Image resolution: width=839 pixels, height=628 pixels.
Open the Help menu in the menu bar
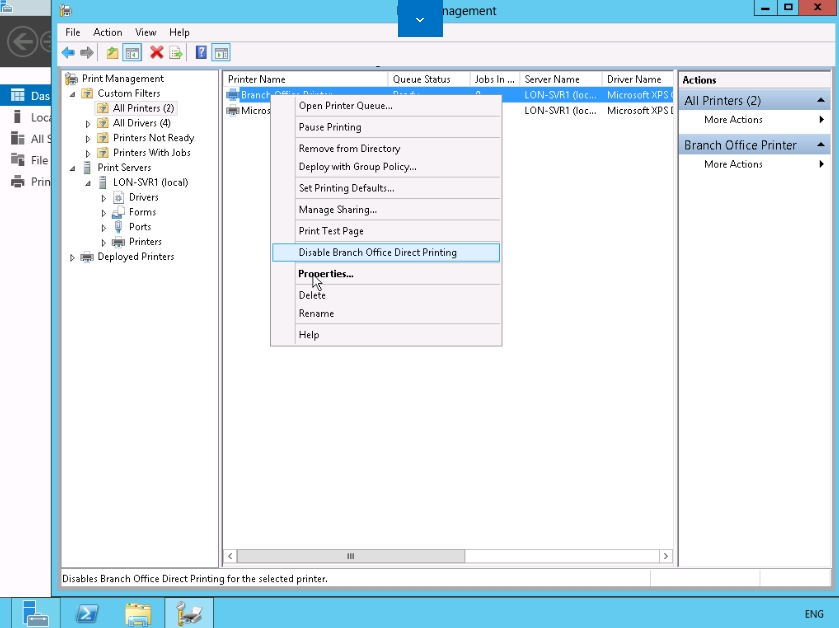pyautogui.click(x=179, y=32)
